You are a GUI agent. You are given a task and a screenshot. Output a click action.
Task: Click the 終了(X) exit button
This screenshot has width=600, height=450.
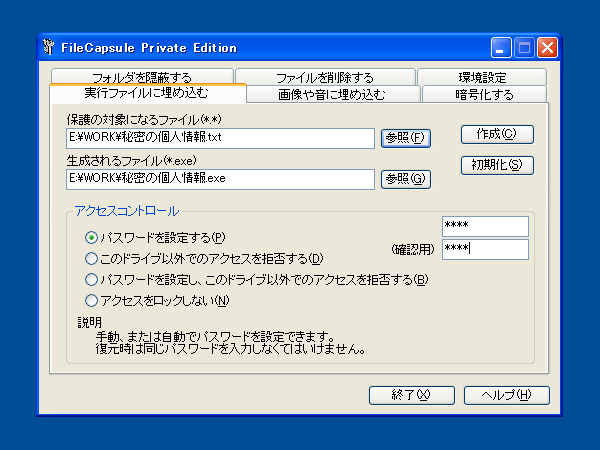click(412, 395)
